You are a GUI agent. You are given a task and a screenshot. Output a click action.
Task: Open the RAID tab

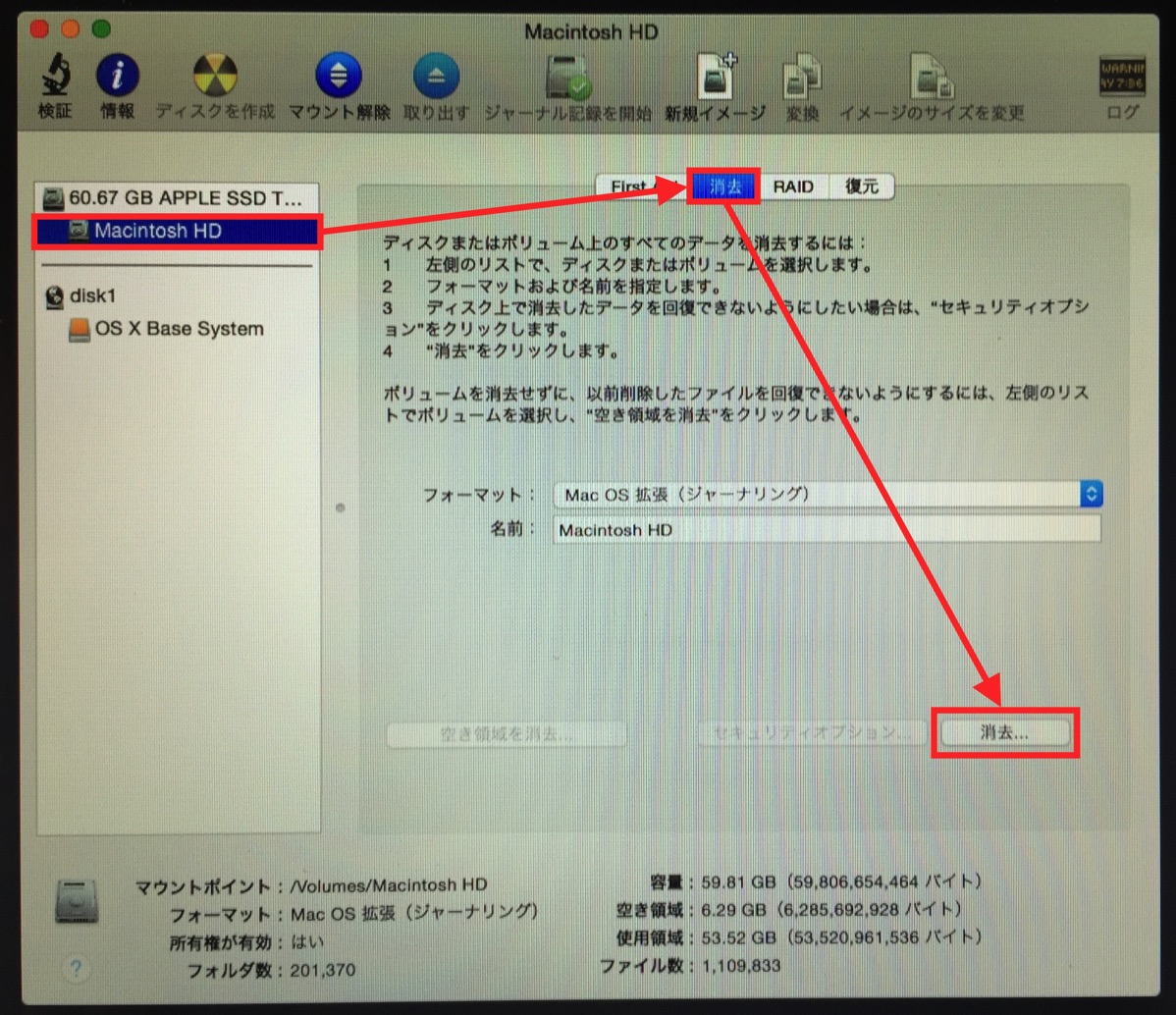coord(794,187)
